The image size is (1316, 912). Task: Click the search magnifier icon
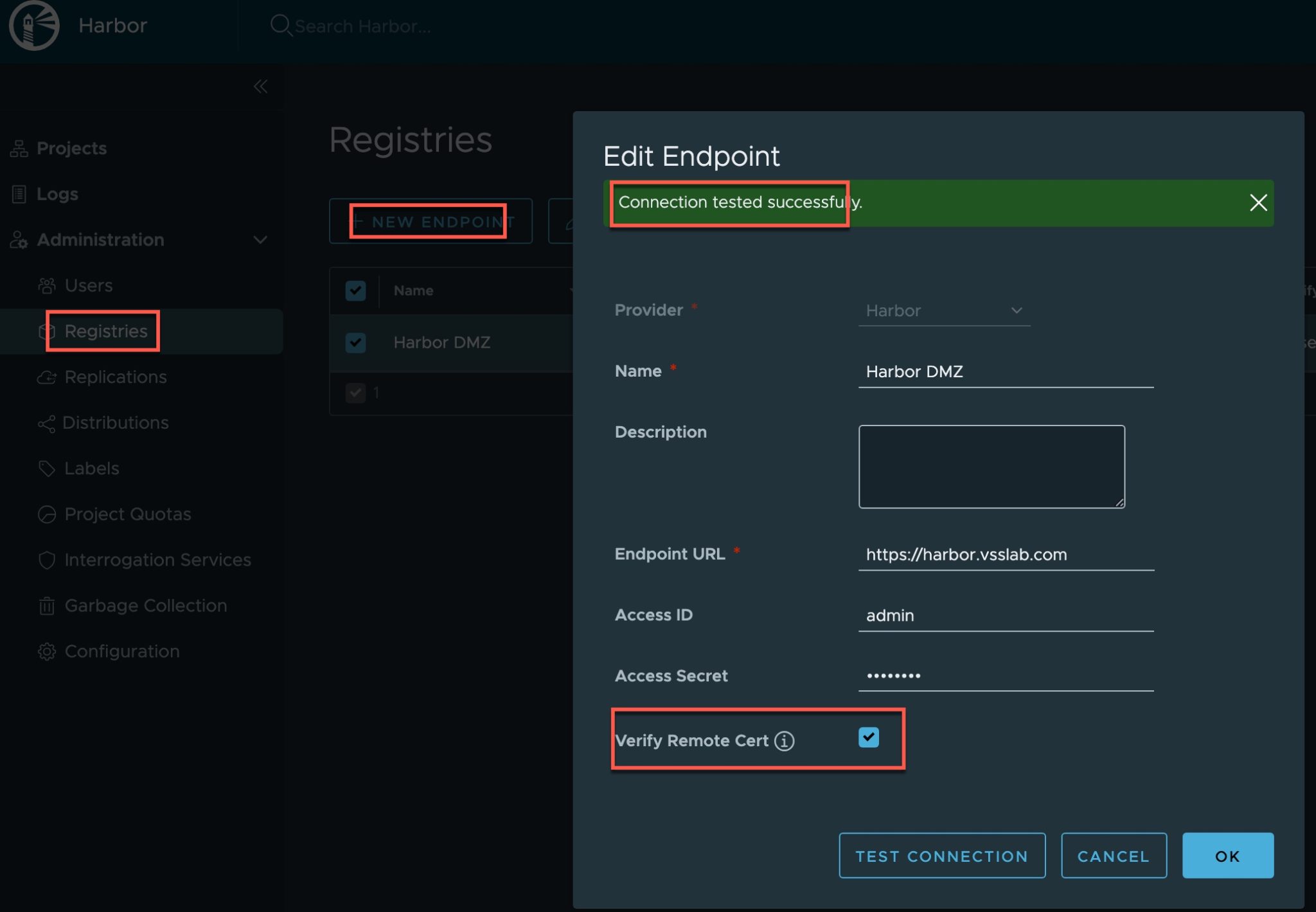(x=280, y=25)
